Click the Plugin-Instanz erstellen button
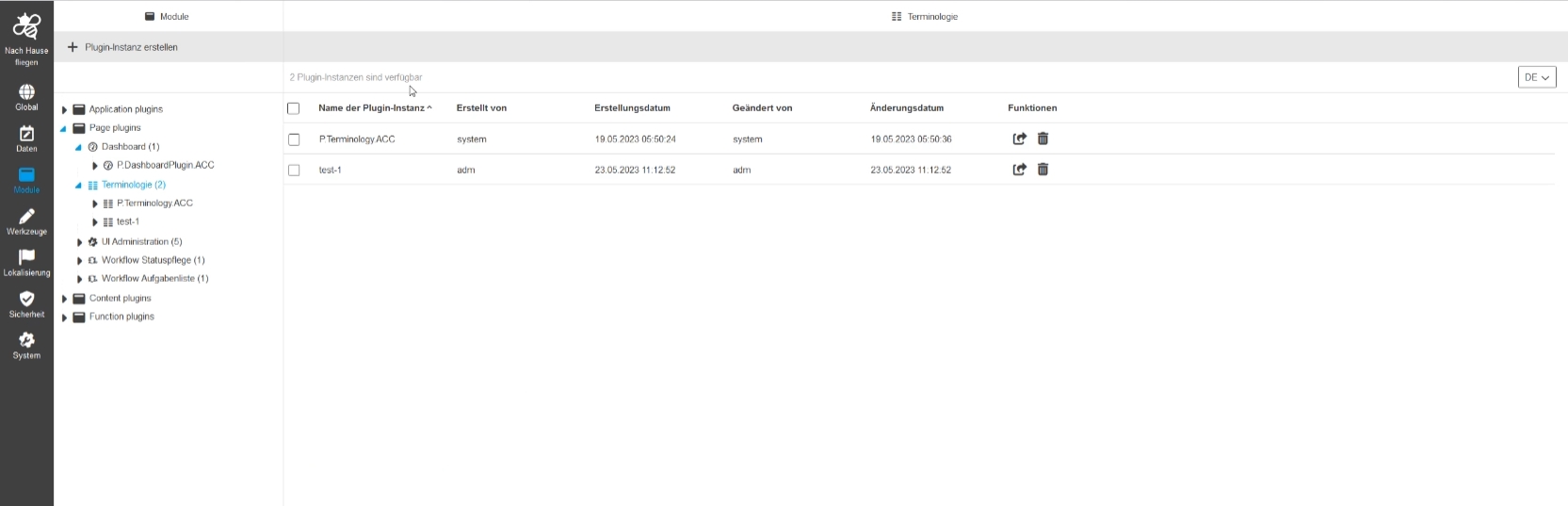Viewport: 1568px width, 506px height. point(122,47)
